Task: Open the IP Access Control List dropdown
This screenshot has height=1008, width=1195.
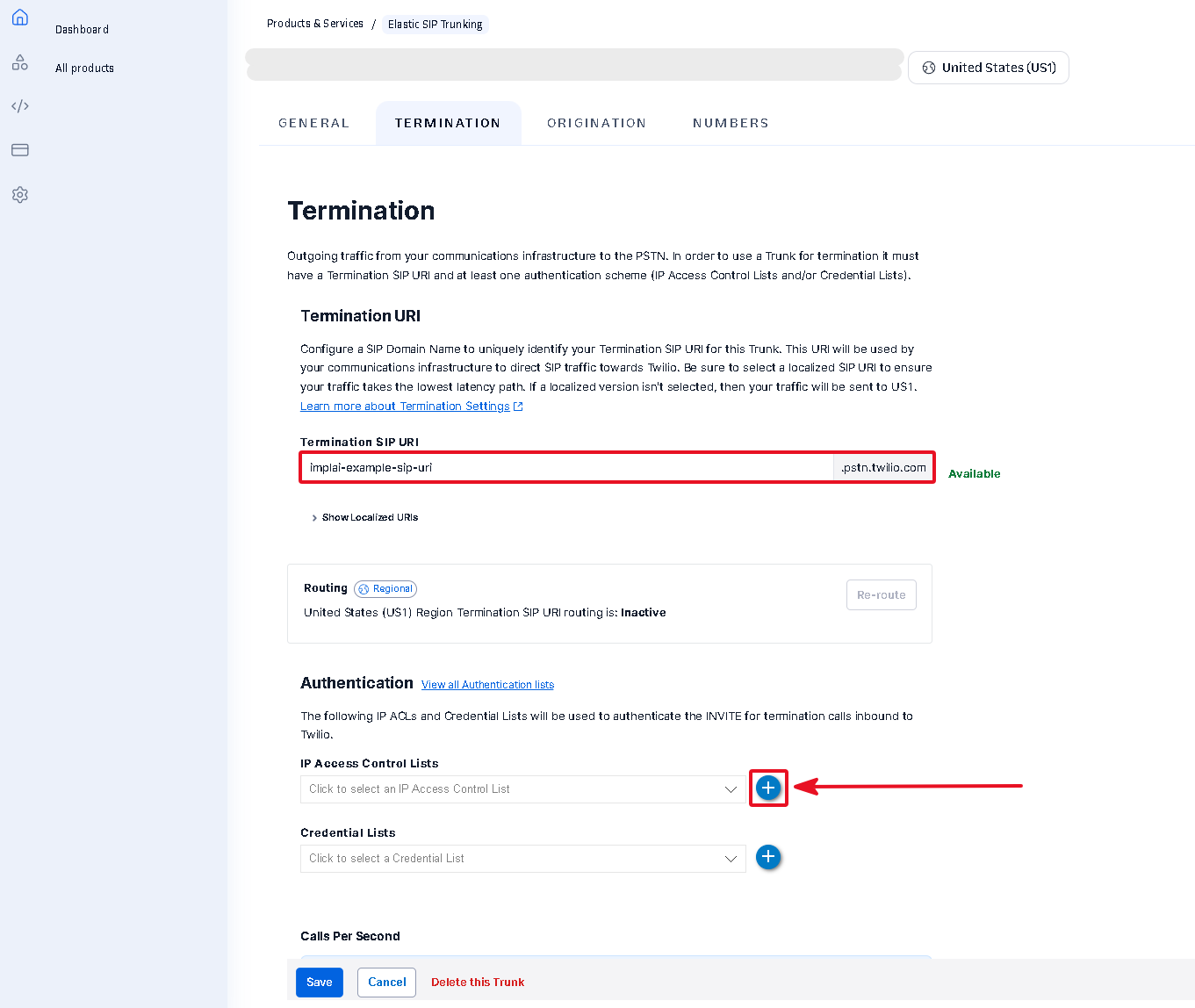Action: (x=523, y=789)
